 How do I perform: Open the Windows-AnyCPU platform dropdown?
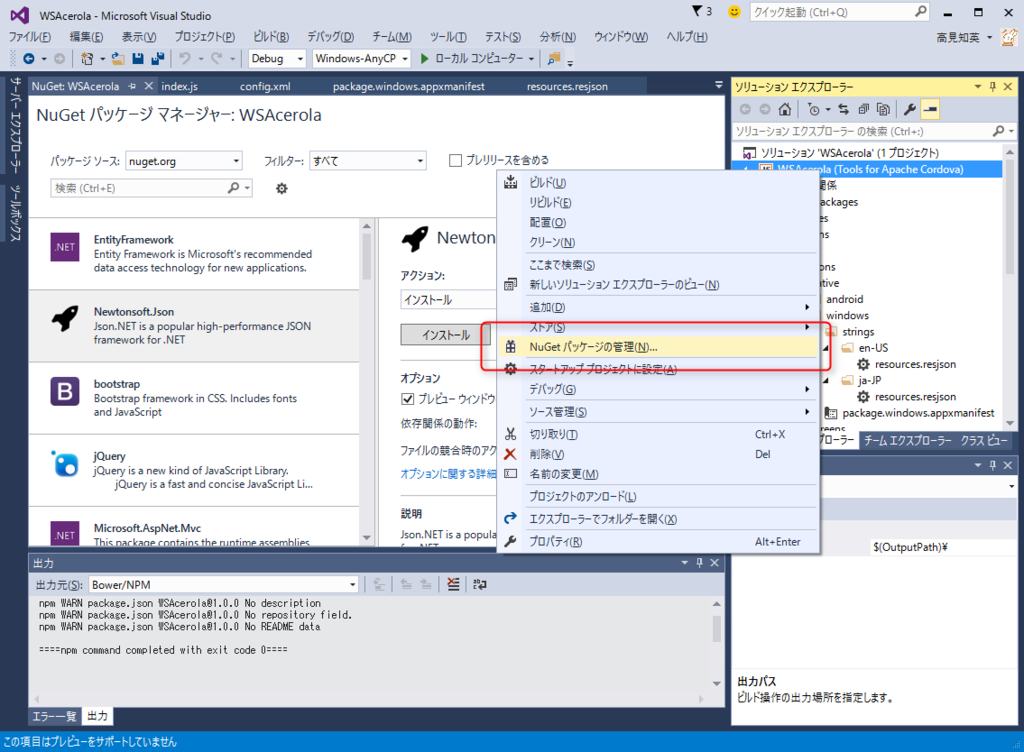point(361,59)
